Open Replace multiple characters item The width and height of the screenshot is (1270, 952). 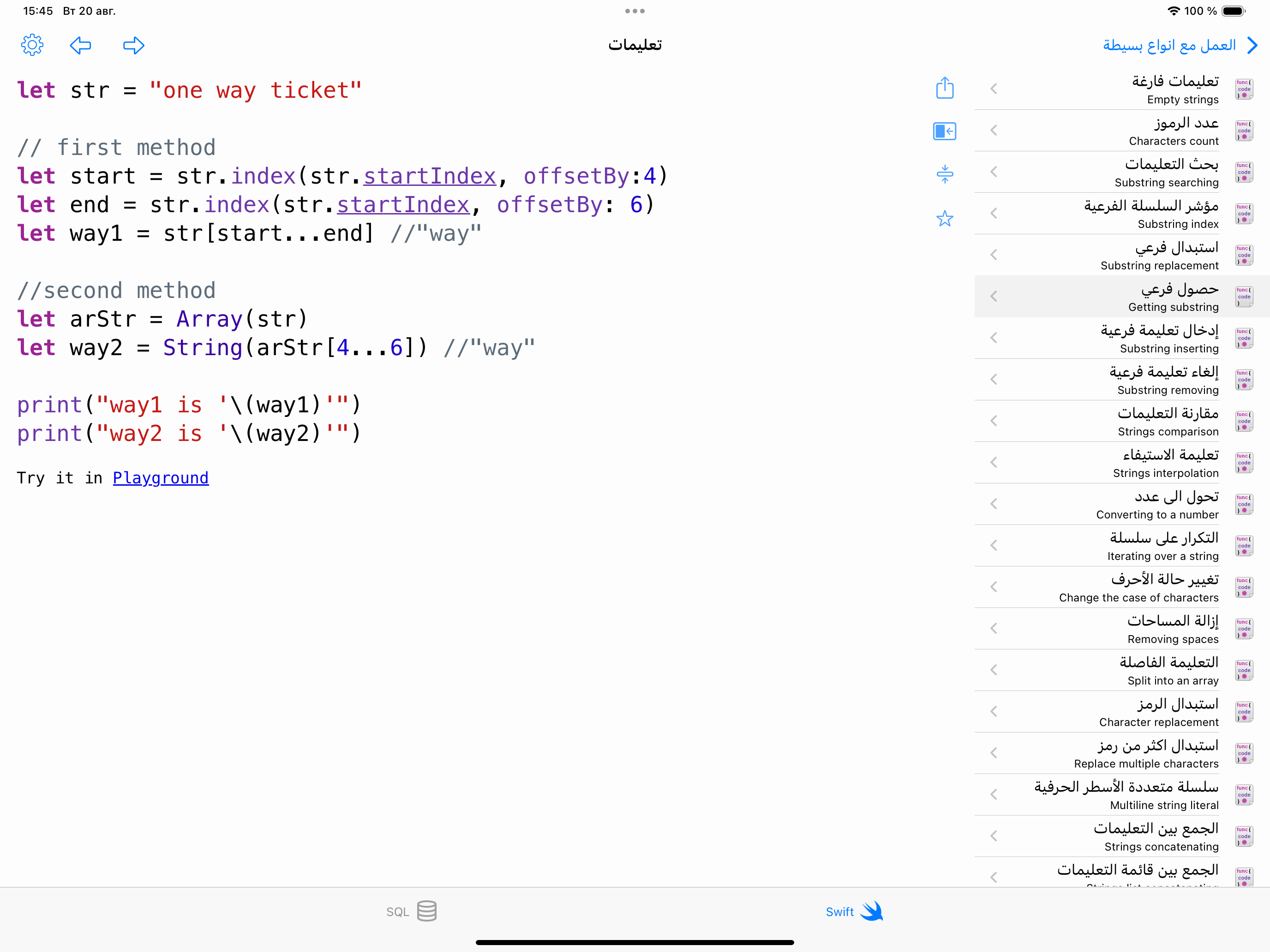pyautogui.click(x=1122, y=753)
